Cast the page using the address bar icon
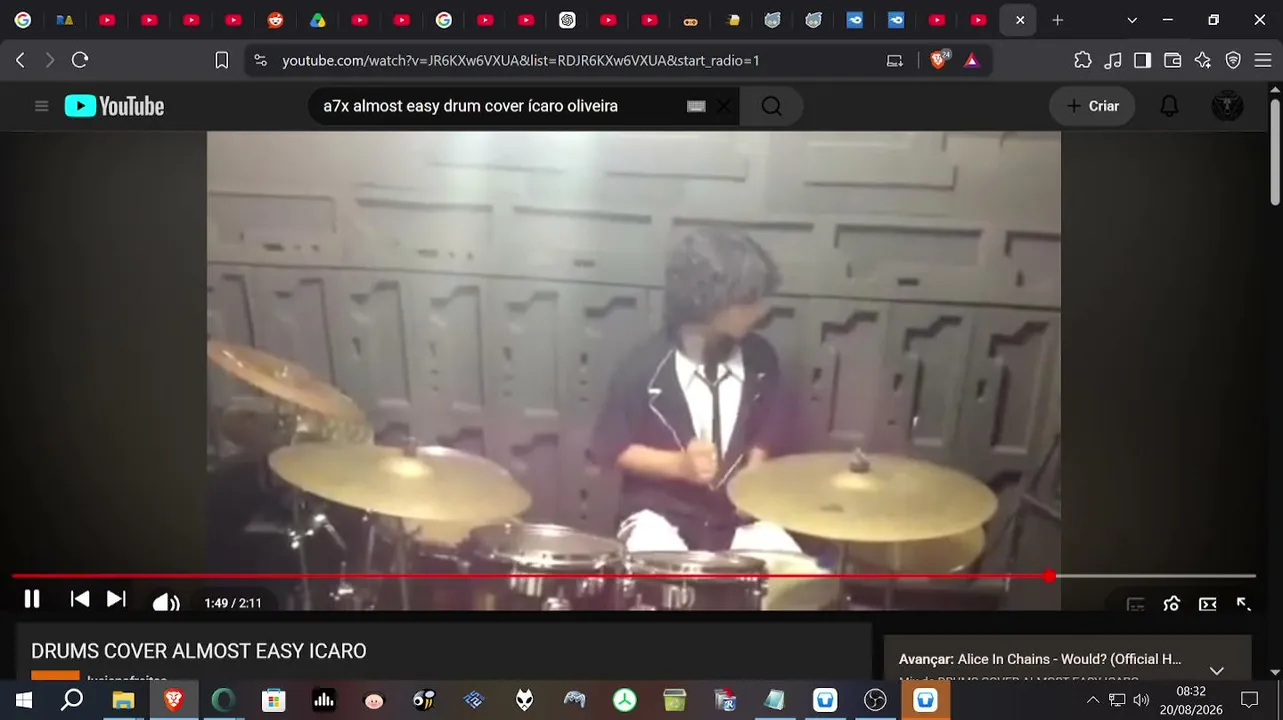Screen dimensions: 1283x720 [894, 60]
